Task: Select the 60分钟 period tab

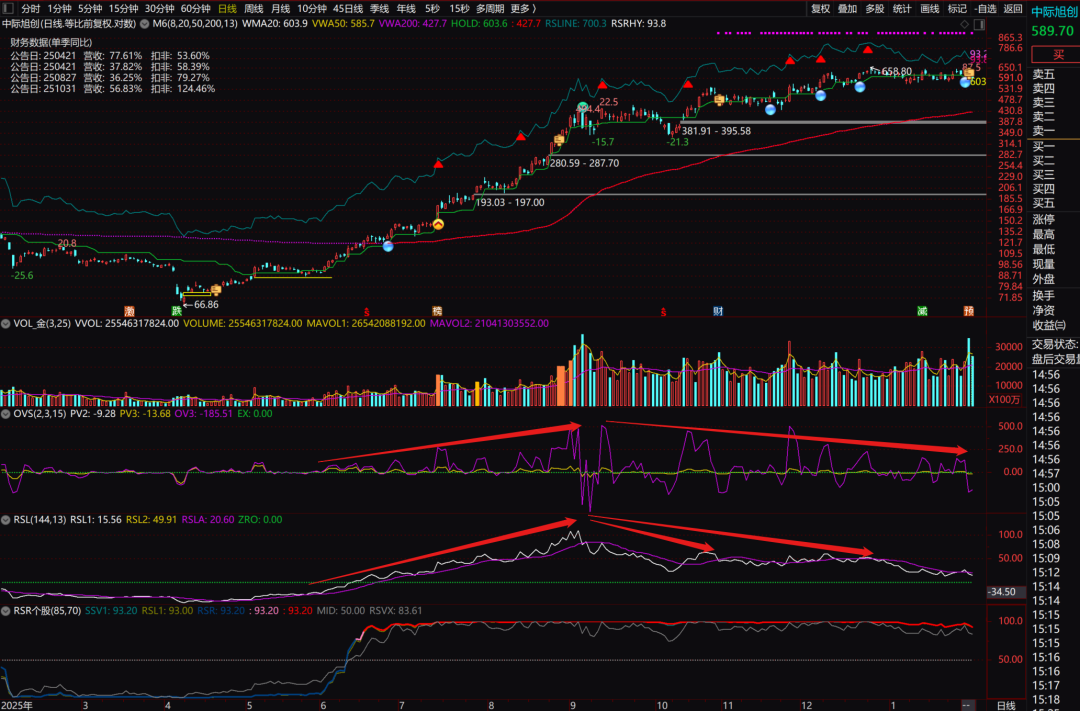Action: 196,9
